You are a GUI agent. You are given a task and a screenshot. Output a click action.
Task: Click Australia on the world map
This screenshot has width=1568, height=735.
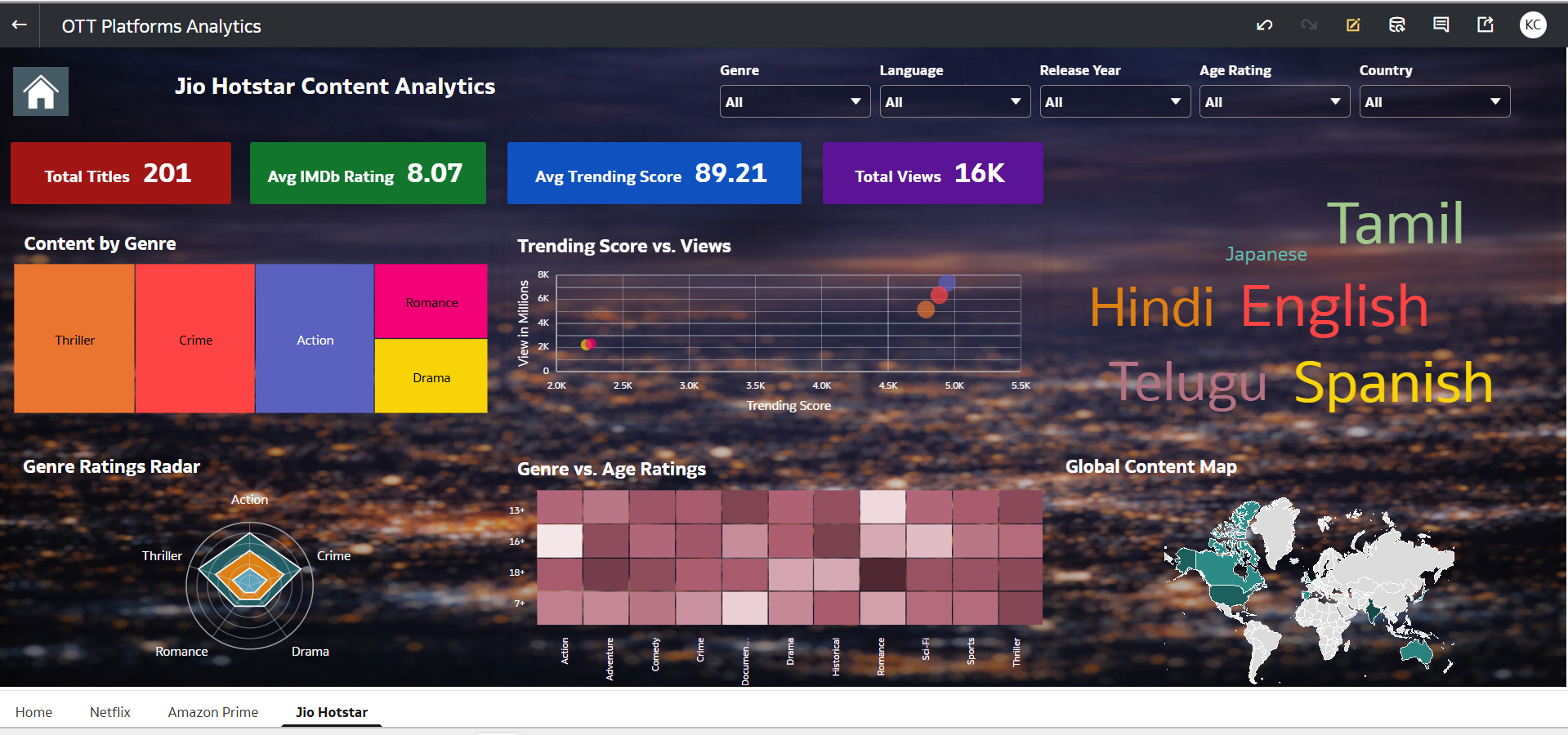point(1416,651)
